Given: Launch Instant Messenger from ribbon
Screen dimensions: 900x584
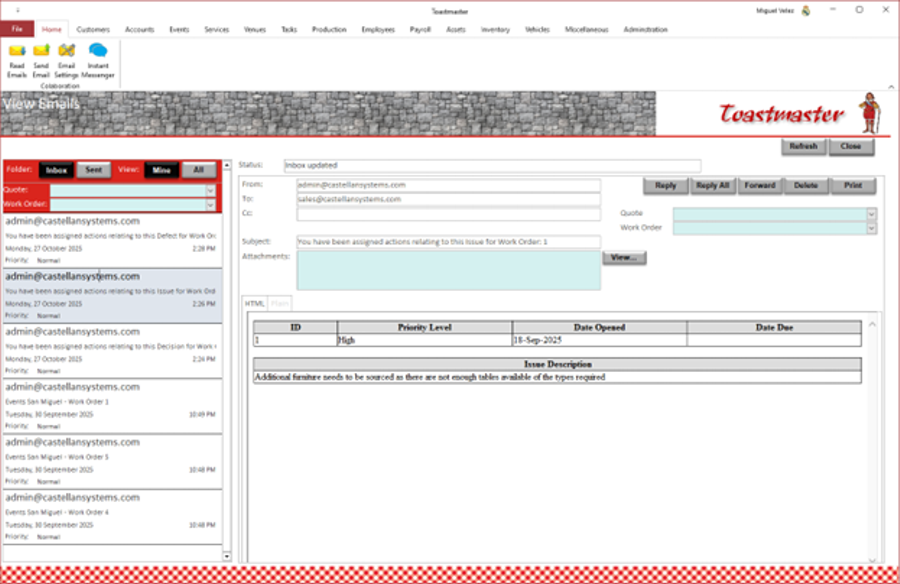Looking at the screenshot, I should [x=98, y=61].
